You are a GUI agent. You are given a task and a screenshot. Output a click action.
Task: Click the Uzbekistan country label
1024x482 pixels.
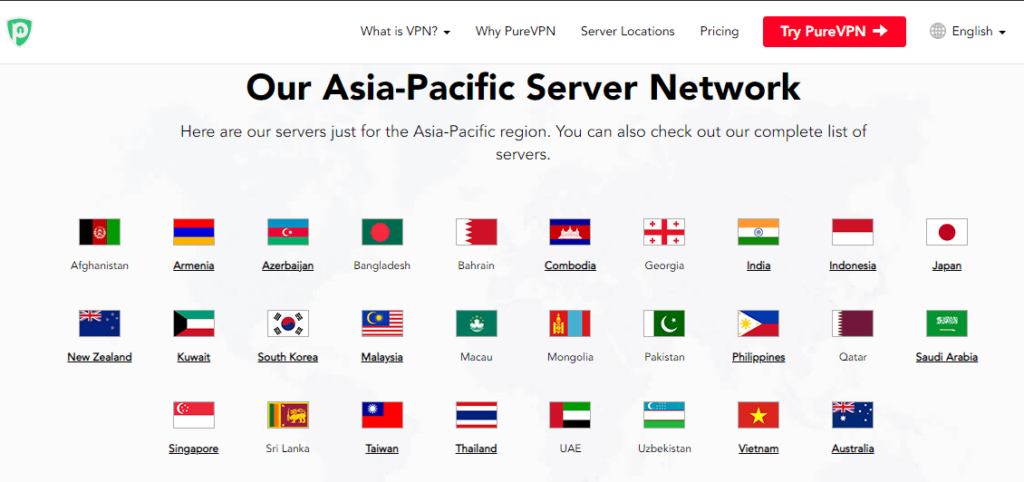[x=664, y=449]
